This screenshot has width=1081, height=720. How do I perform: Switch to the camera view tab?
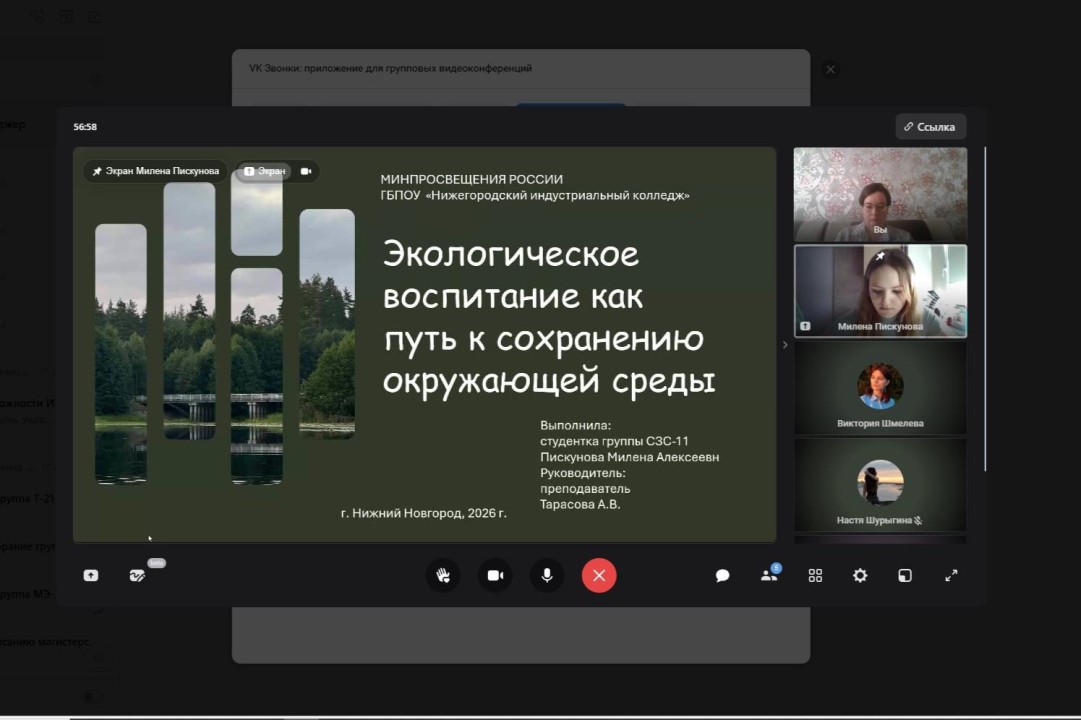[x=306, y=171]
